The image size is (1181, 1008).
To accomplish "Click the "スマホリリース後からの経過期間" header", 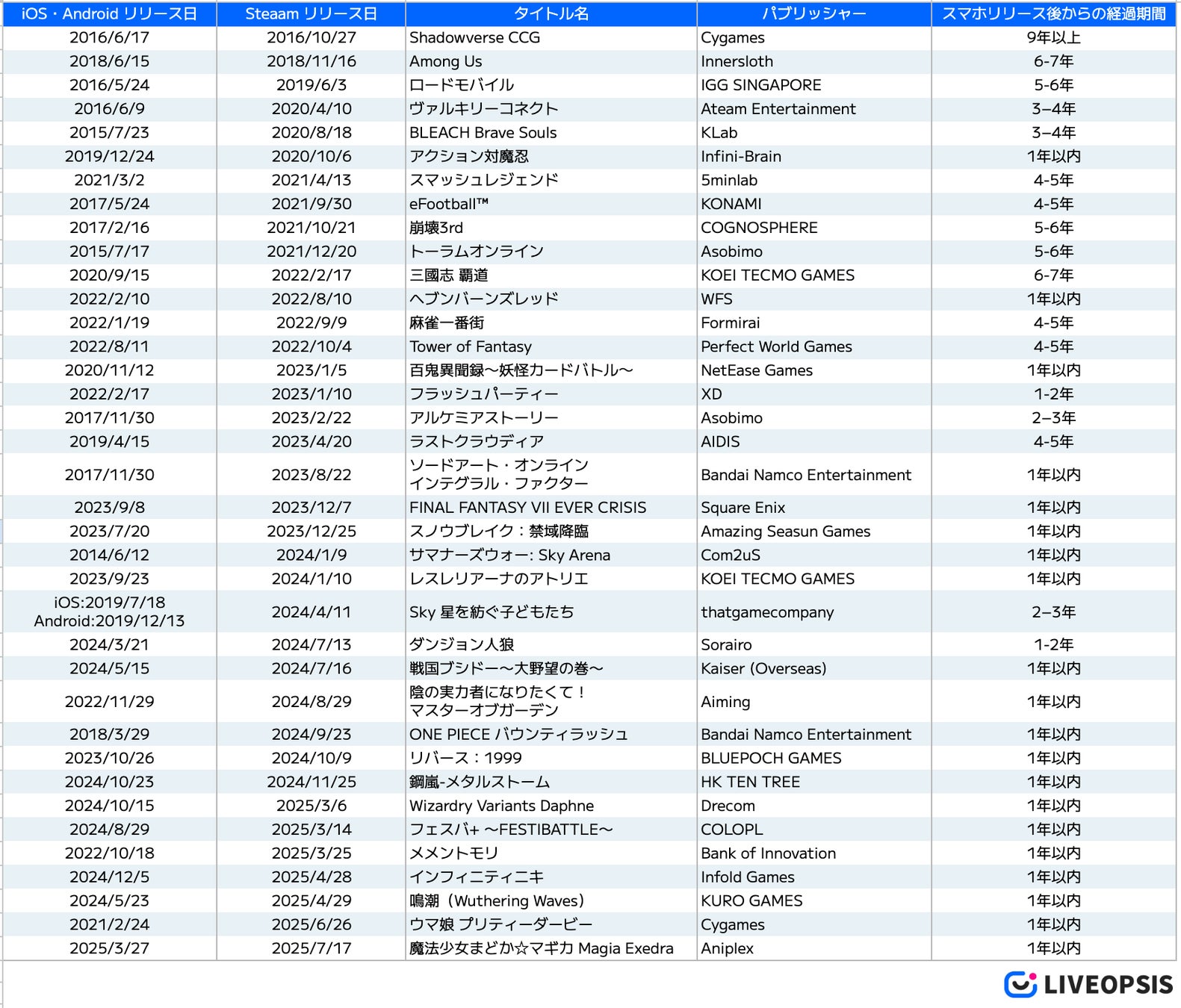I will click(x=1054, y=13).
